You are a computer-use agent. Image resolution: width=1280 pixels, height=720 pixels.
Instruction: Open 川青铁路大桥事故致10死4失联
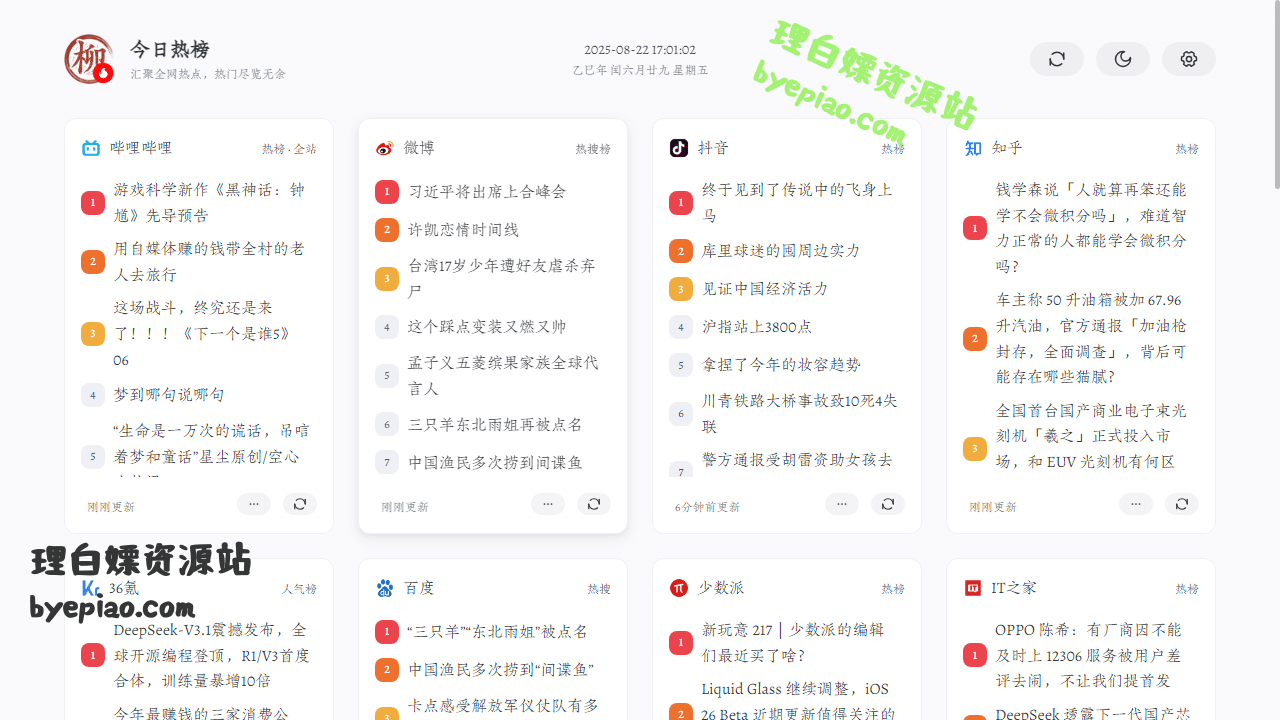coord(799,413)
